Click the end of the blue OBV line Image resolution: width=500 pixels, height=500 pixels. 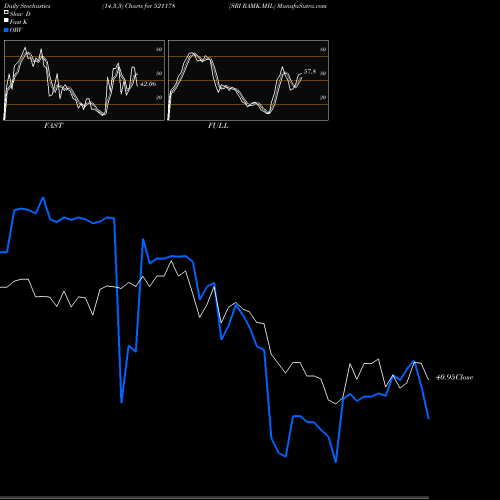(x=428, y=418)
